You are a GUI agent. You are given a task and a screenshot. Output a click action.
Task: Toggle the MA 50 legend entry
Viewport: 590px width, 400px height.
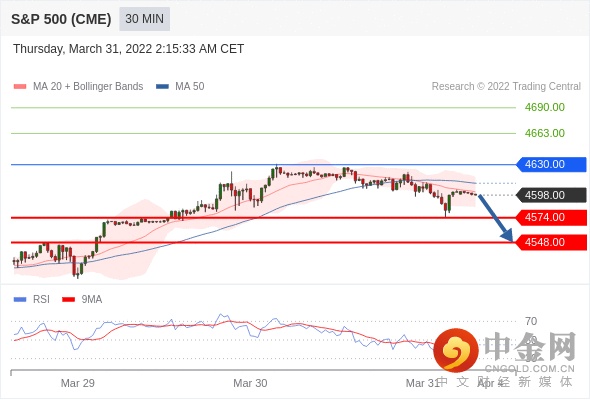coord(180,87)
